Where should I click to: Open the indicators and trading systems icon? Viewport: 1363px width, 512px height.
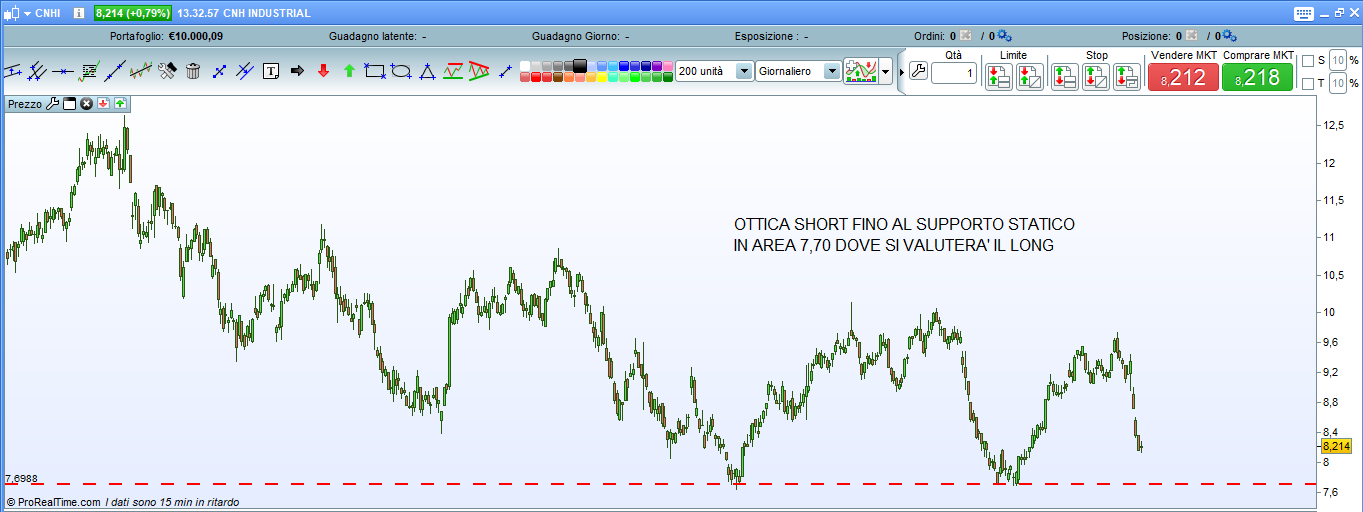click(x=860, y=71)
